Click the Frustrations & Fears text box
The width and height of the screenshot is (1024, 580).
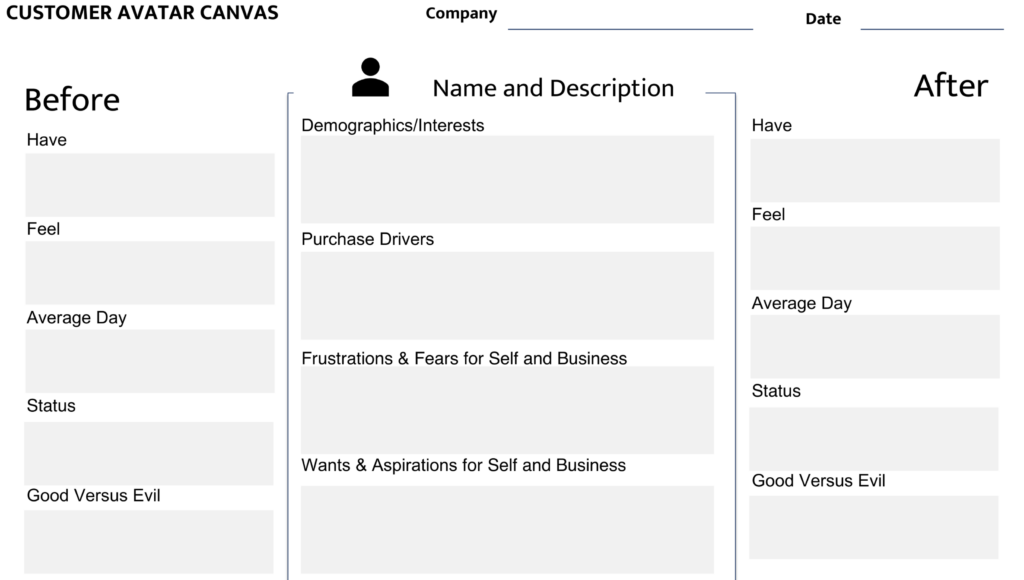tap(507, 410)
